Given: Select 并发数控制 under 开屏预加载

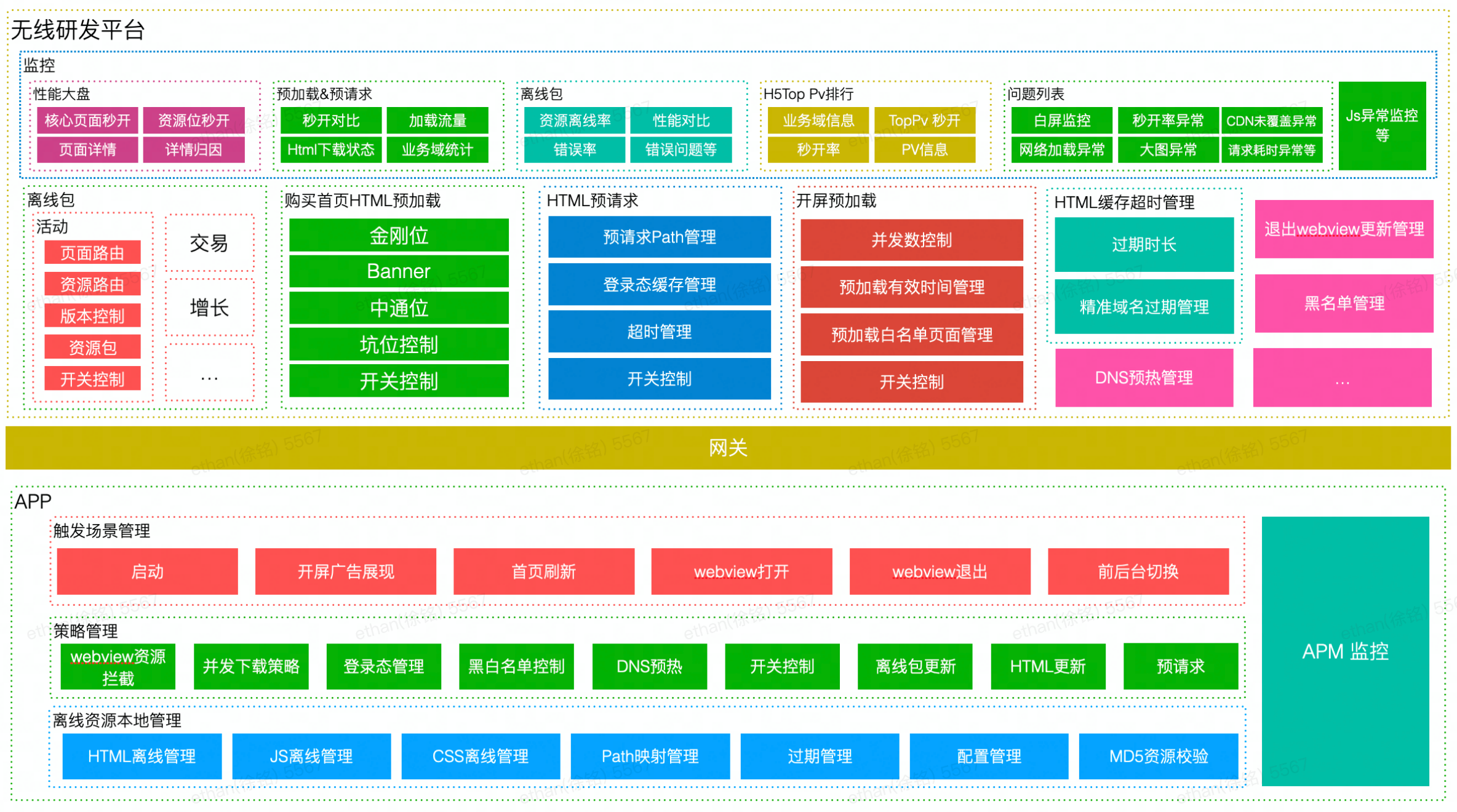Looking at the screenshot, I should (911, 240).
